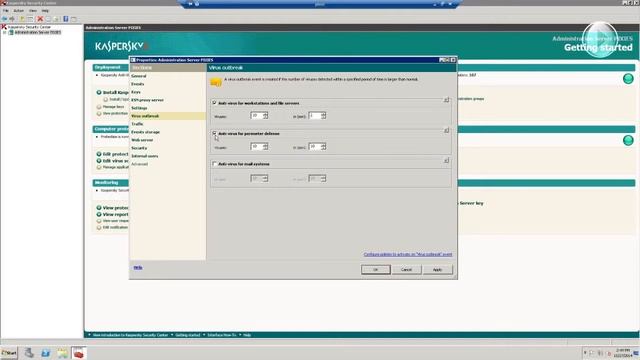The width and height of the screenshot is (640, 360).
Task: Click the red X delete toolbar icon
Action: pos(40,19)
